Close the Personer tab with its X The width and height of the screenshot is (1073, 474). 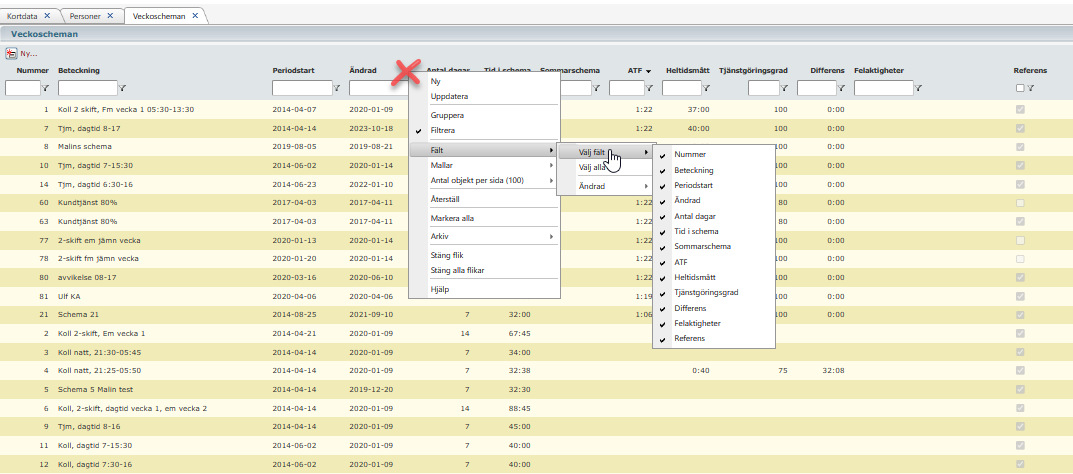110,15
